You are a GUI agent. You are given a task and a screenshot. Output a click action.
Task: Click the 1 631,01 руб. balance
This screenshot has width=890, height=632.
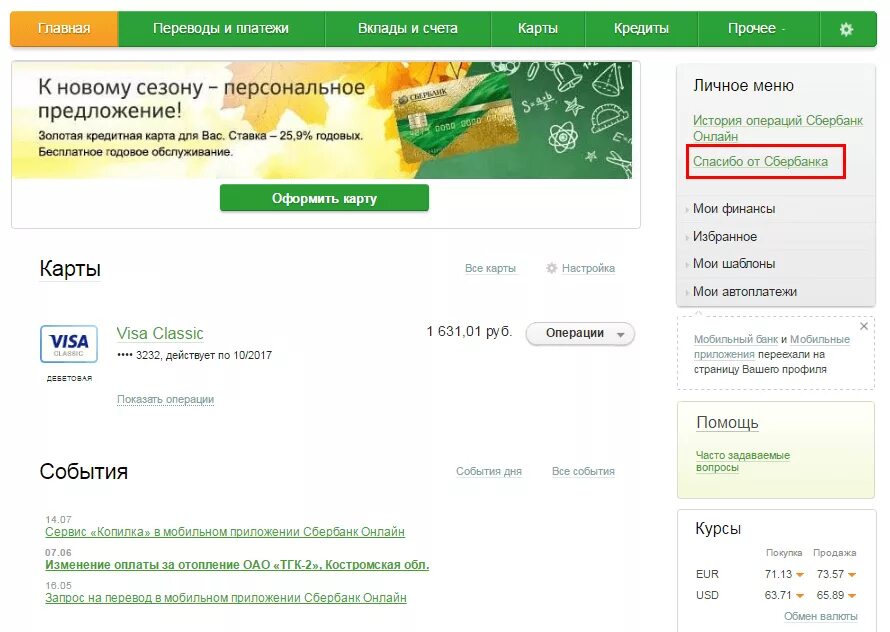coord(469,332)
